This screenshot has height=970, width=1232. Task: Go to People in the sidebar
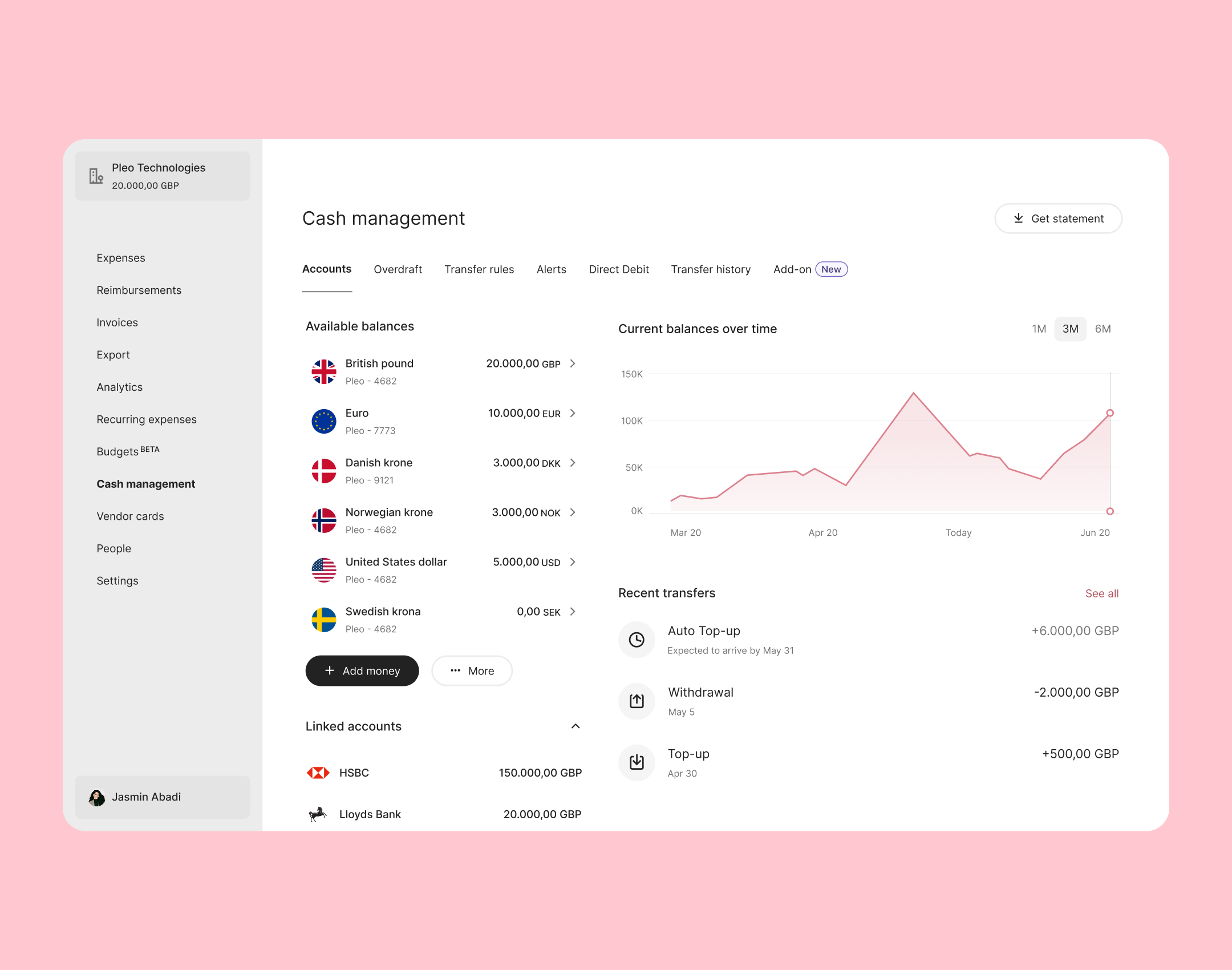[x=114, y=548]
